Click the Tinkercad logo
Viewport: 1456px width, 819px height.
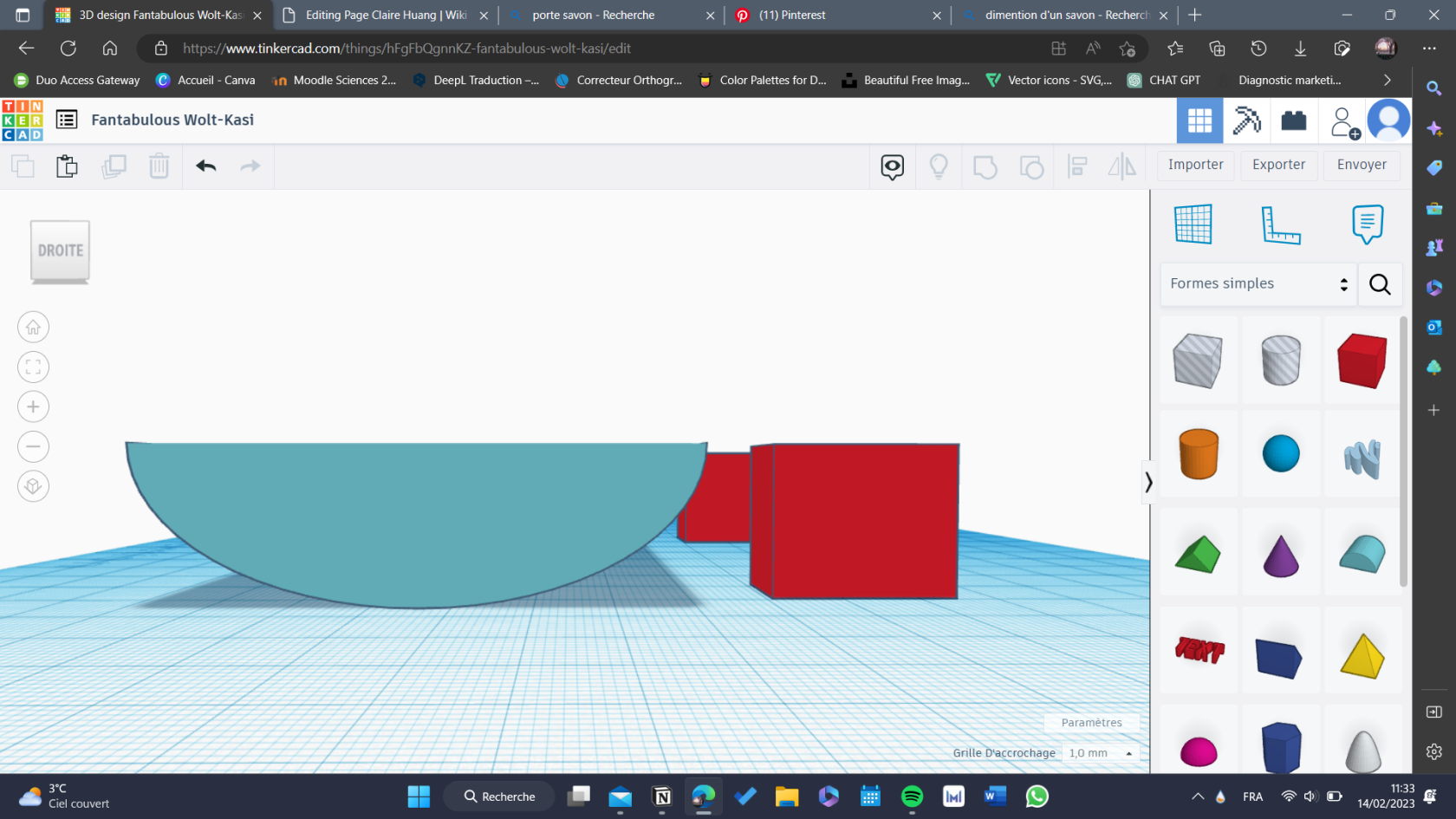[x=23, y=120]
